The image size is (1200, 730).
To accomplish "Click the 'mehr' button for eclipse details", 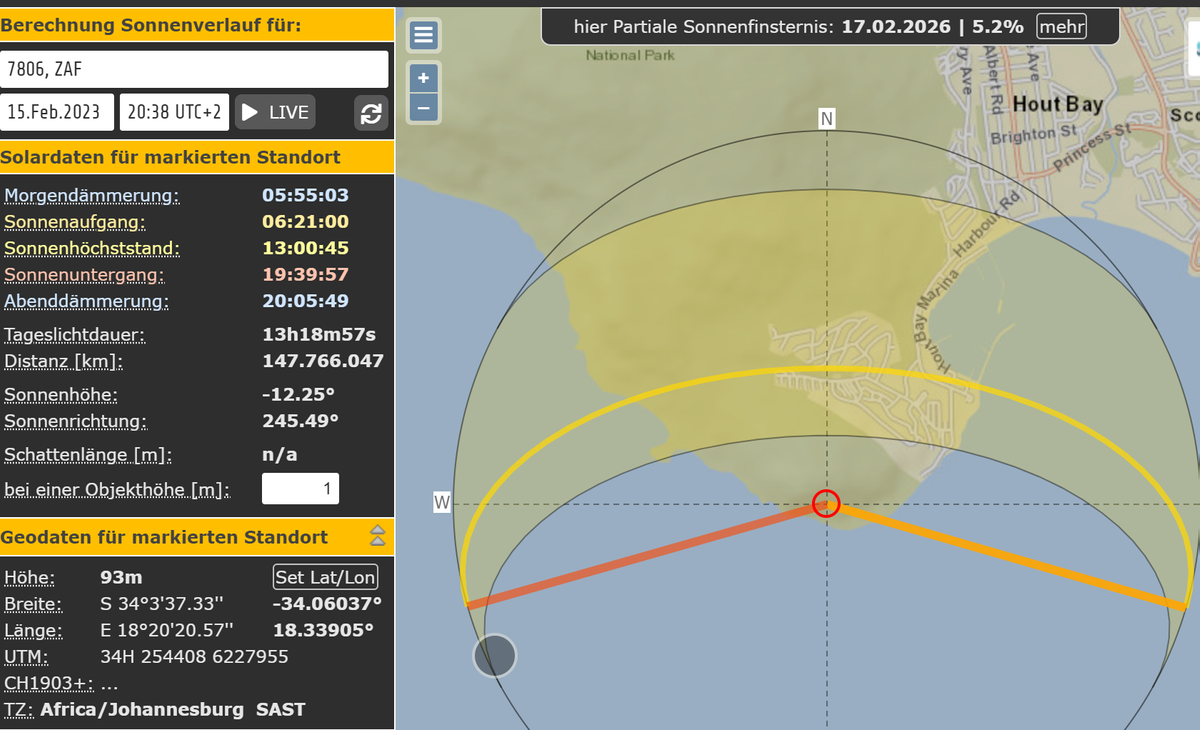I will (1061, 27).
